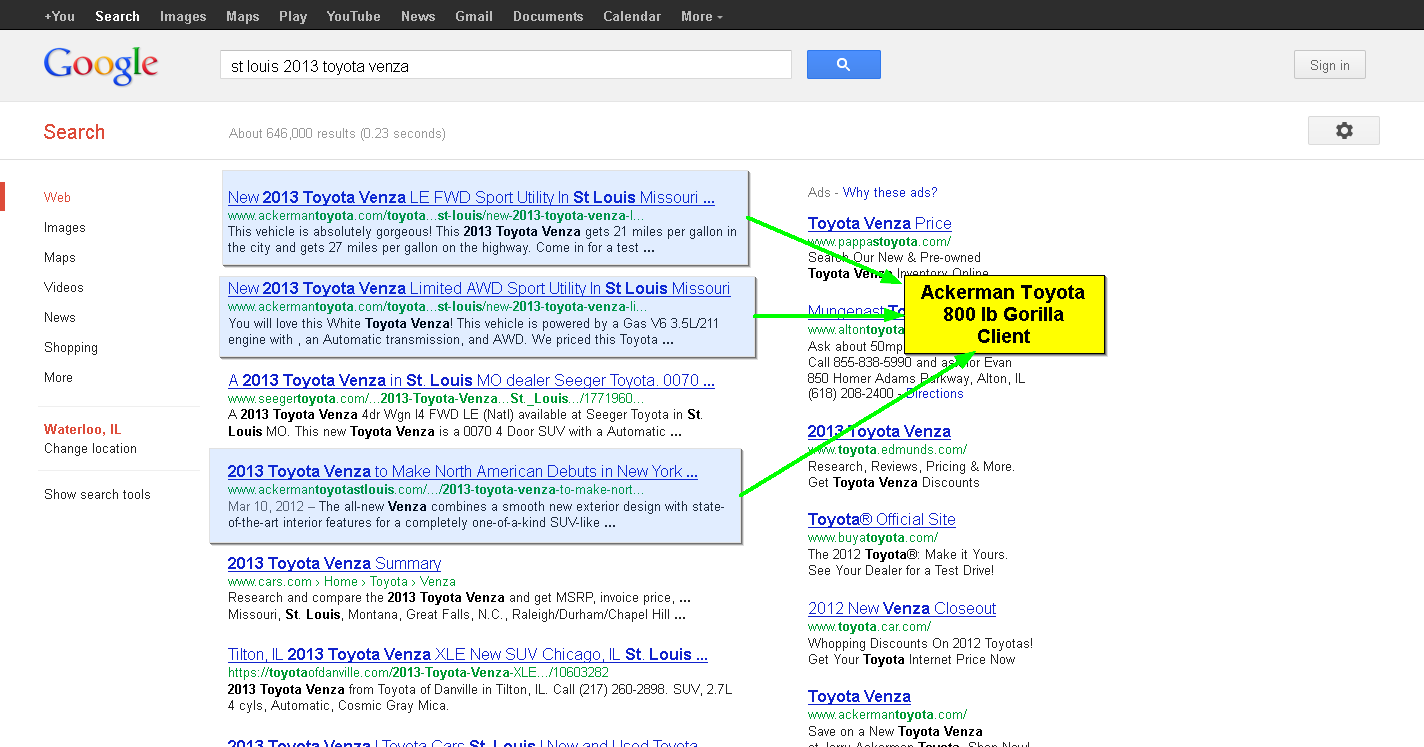Open Play in the top bar

(x=293, y=16)
